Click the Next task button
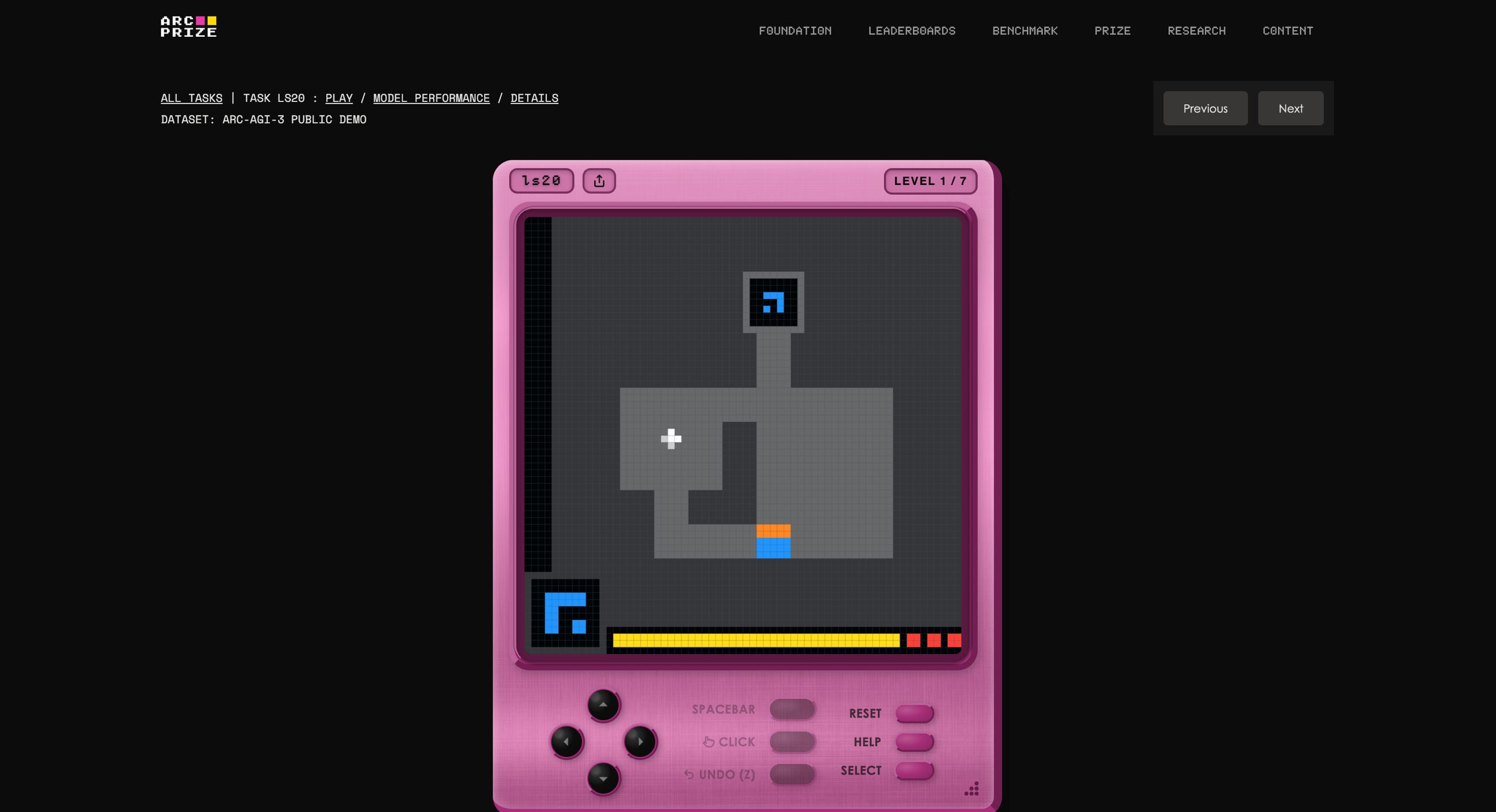The image size is (1496, 812). (1290, 109)
